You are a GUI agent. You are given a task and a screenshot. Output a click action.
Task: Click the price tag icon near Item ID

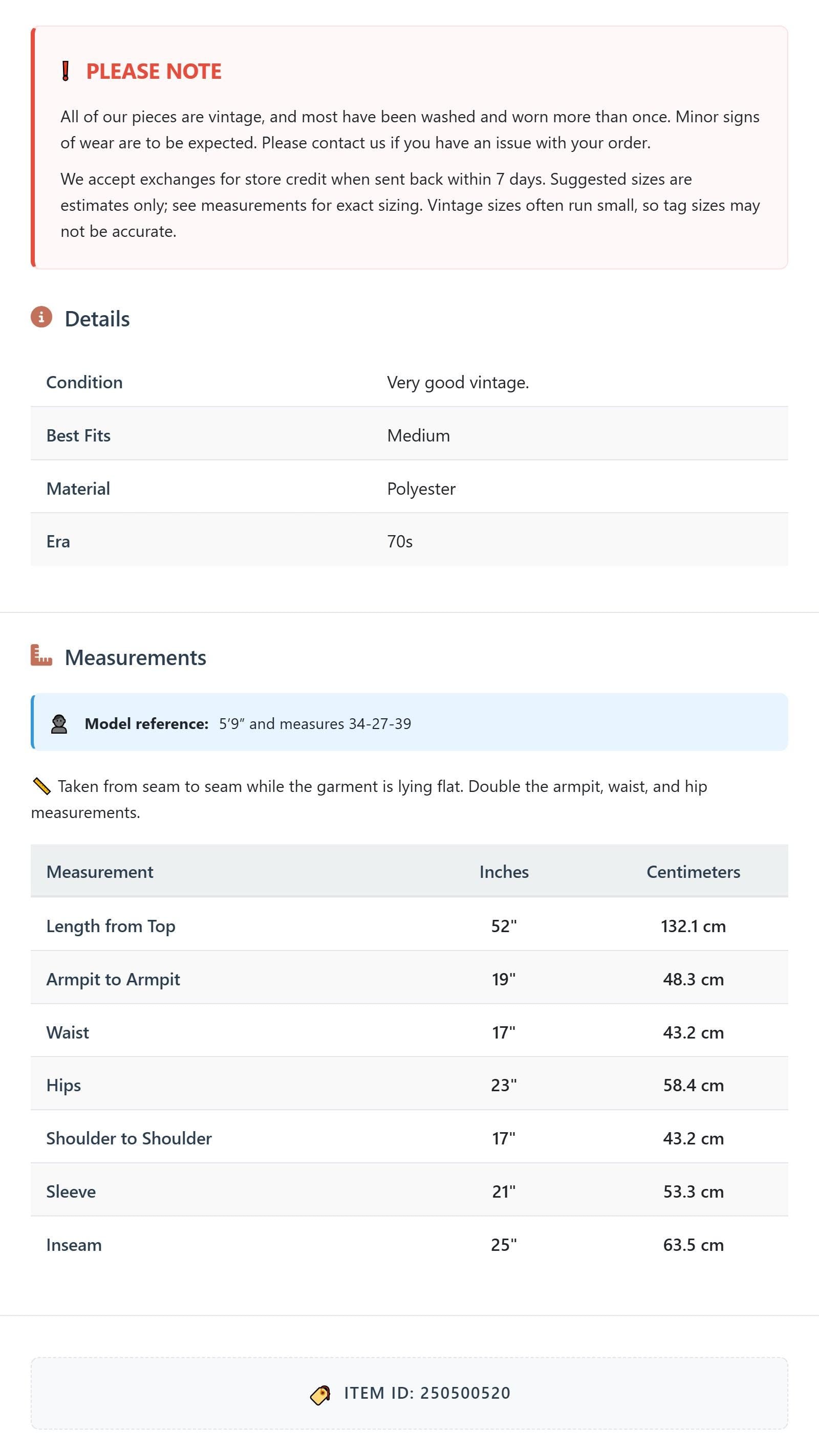pyautogui.click(x=320, y=1395)
